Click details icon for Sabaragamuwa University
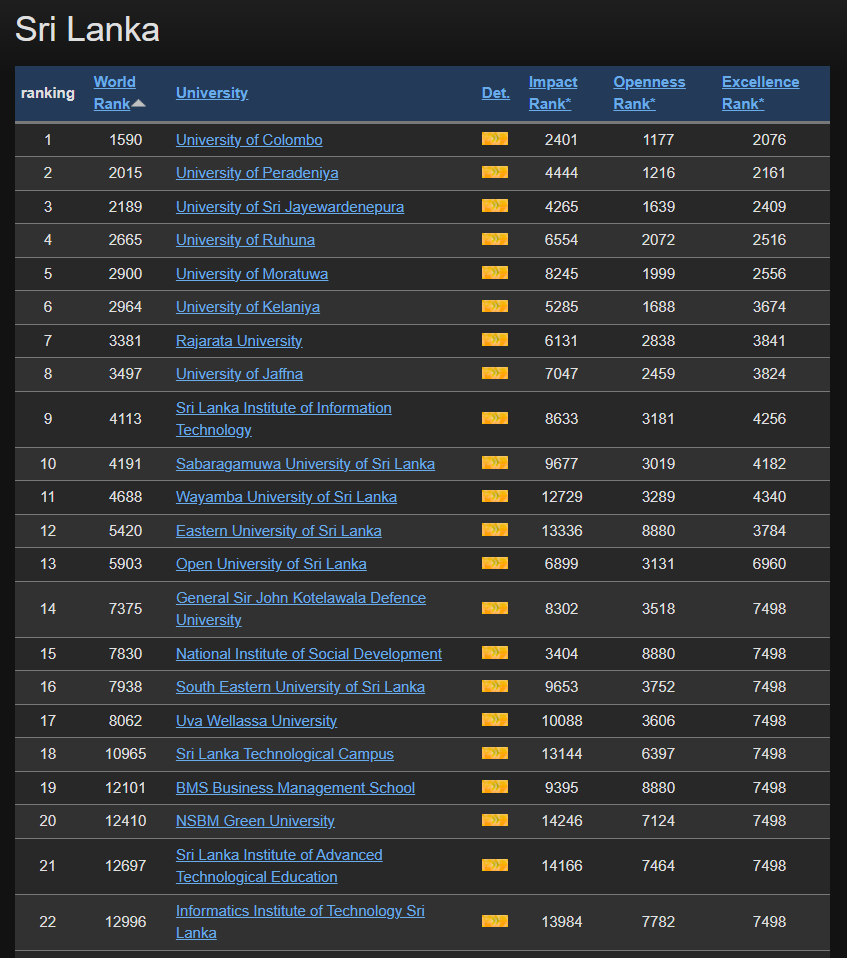 [x=494, y=464]
